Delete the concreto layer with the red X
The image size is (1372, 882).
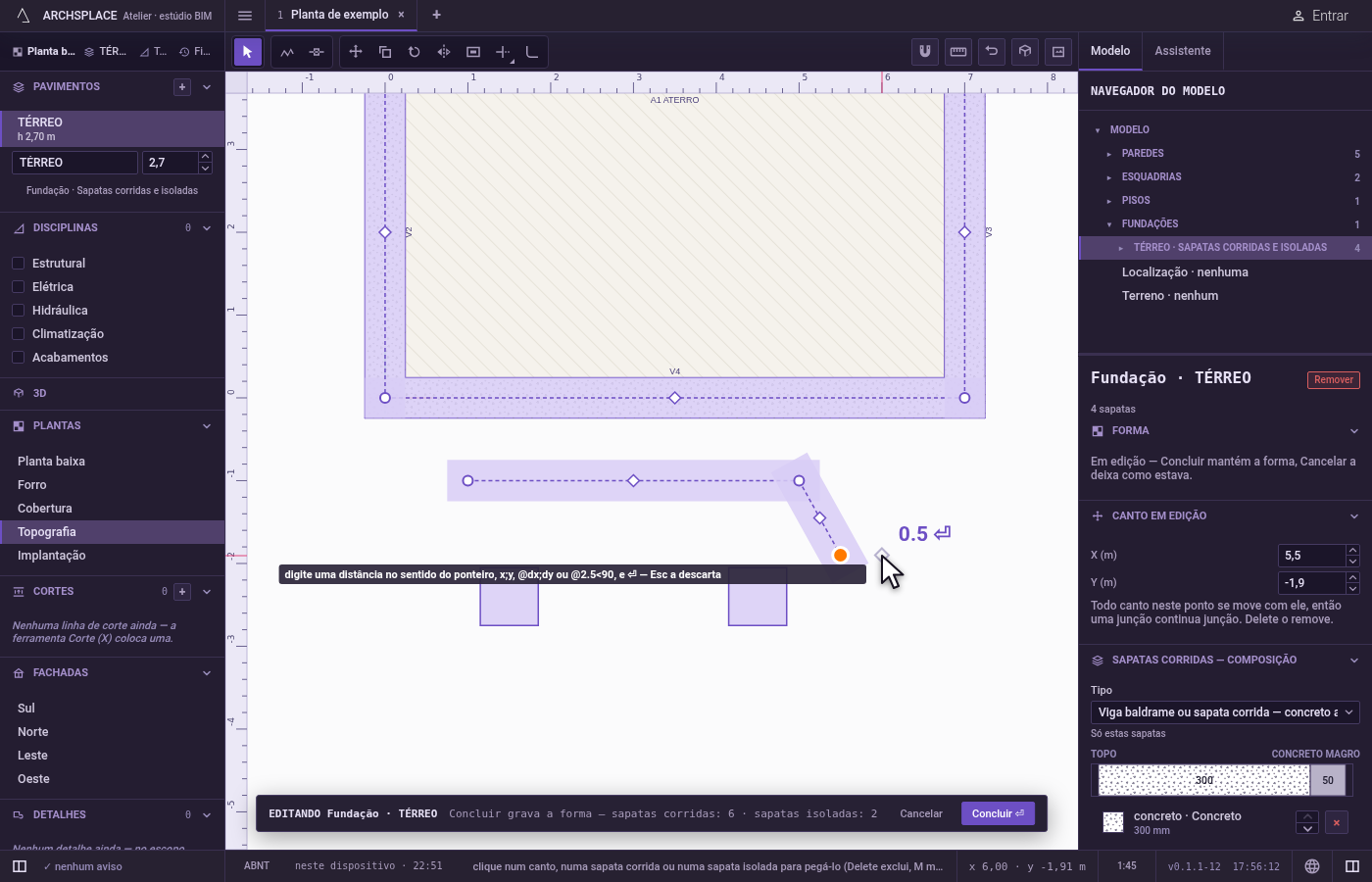[1337, 823]
